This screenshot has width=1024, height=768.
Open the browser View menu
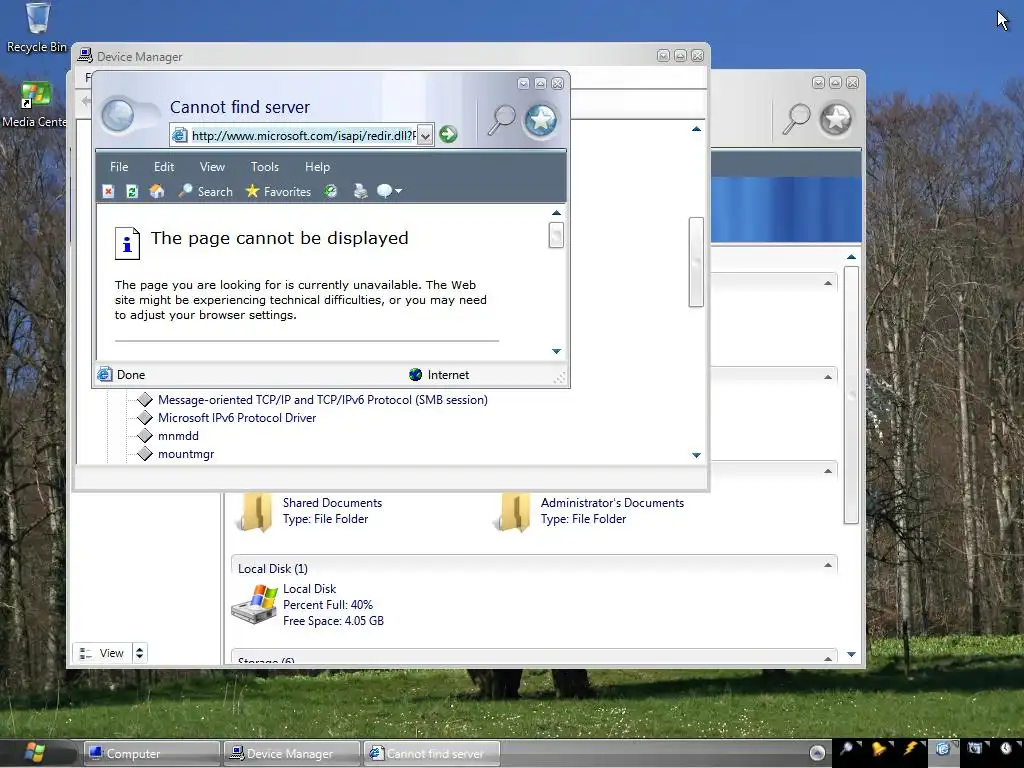(x=212, y=167)
